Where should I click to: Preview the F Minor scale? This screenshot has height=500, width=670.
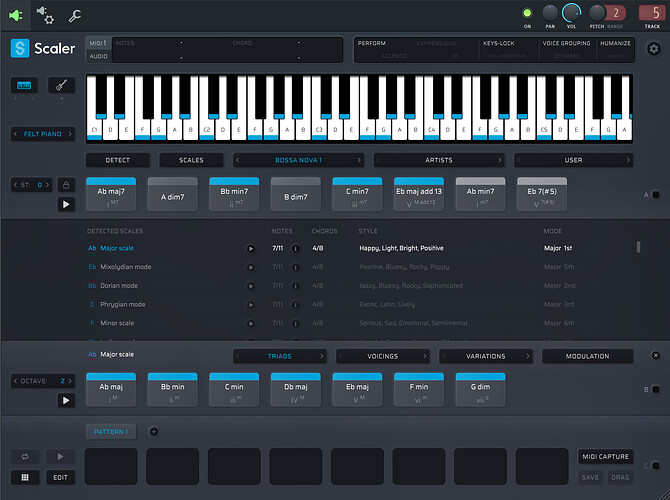click(x=251, y=324)
